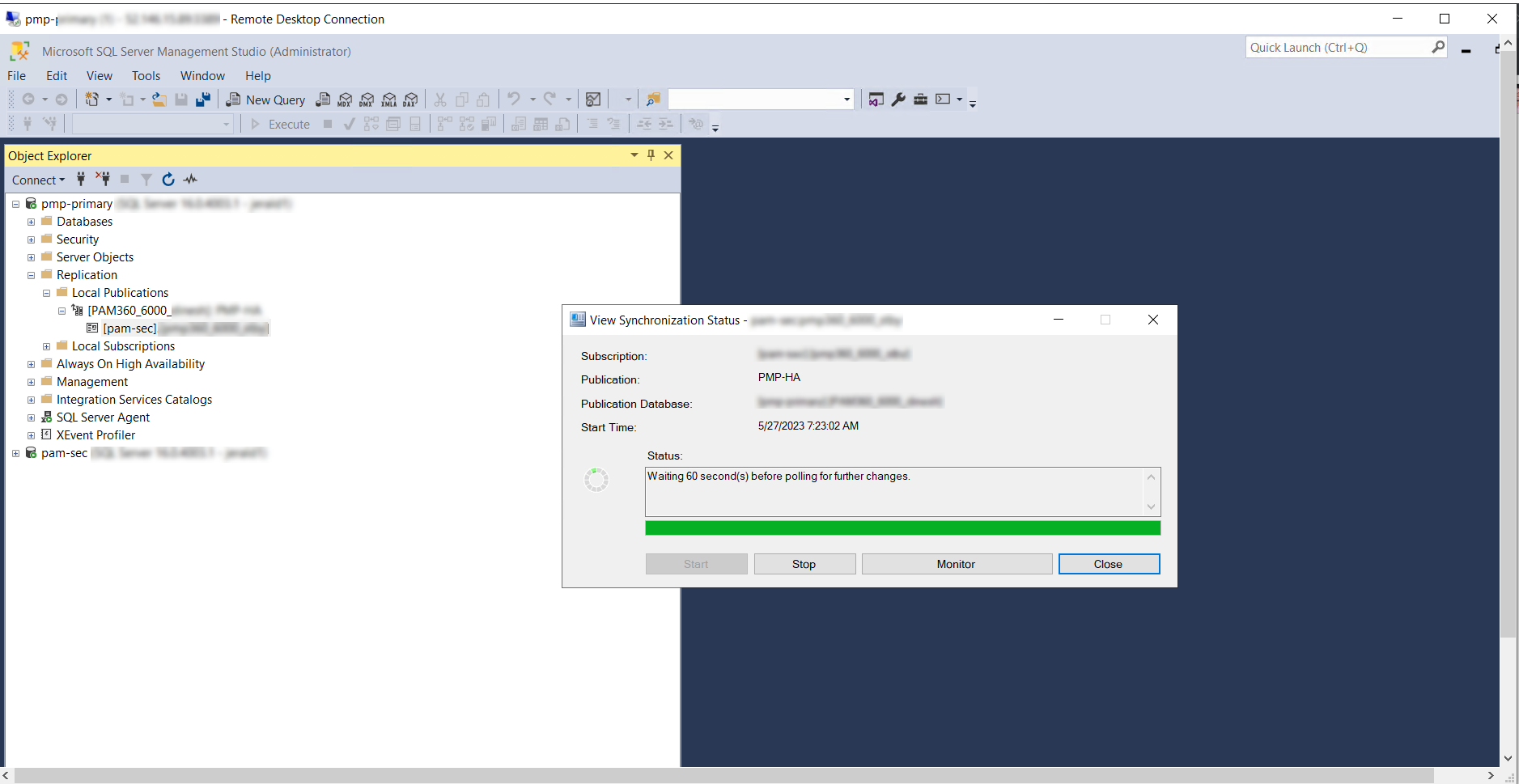
Task: Click Close in Synchronization Status dialog
Action: click(x=1109, y=564)
